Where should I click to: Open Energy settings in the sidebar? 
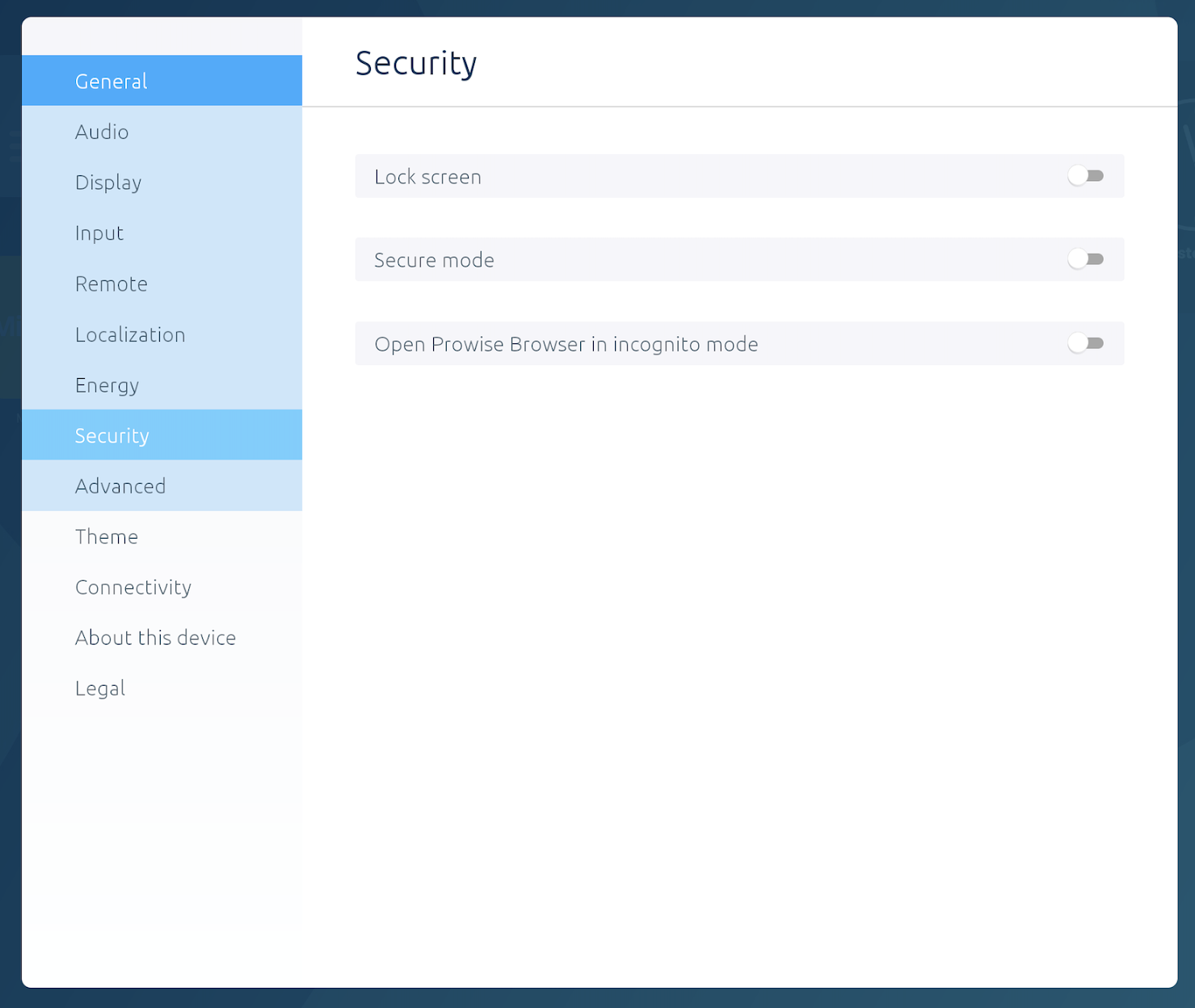(x=107, y=385)
